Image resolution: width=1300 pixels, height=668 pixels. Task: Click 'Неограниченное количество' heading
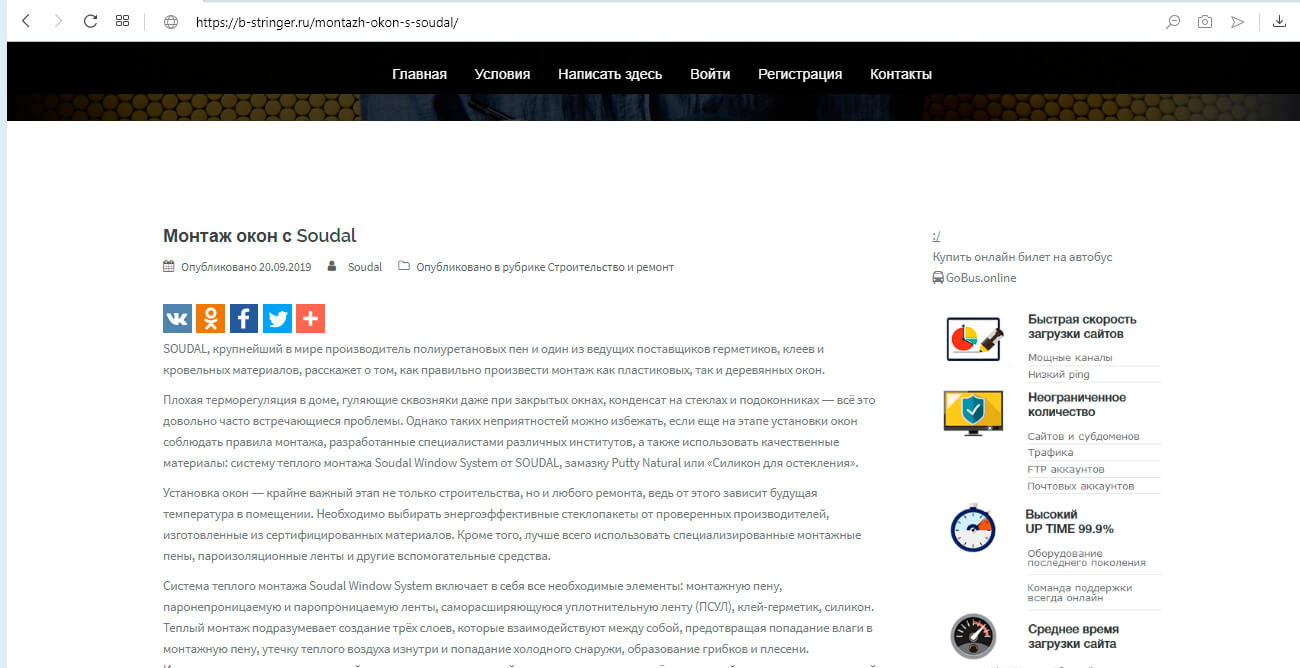pyautogui.click(x=1077, y=404)
